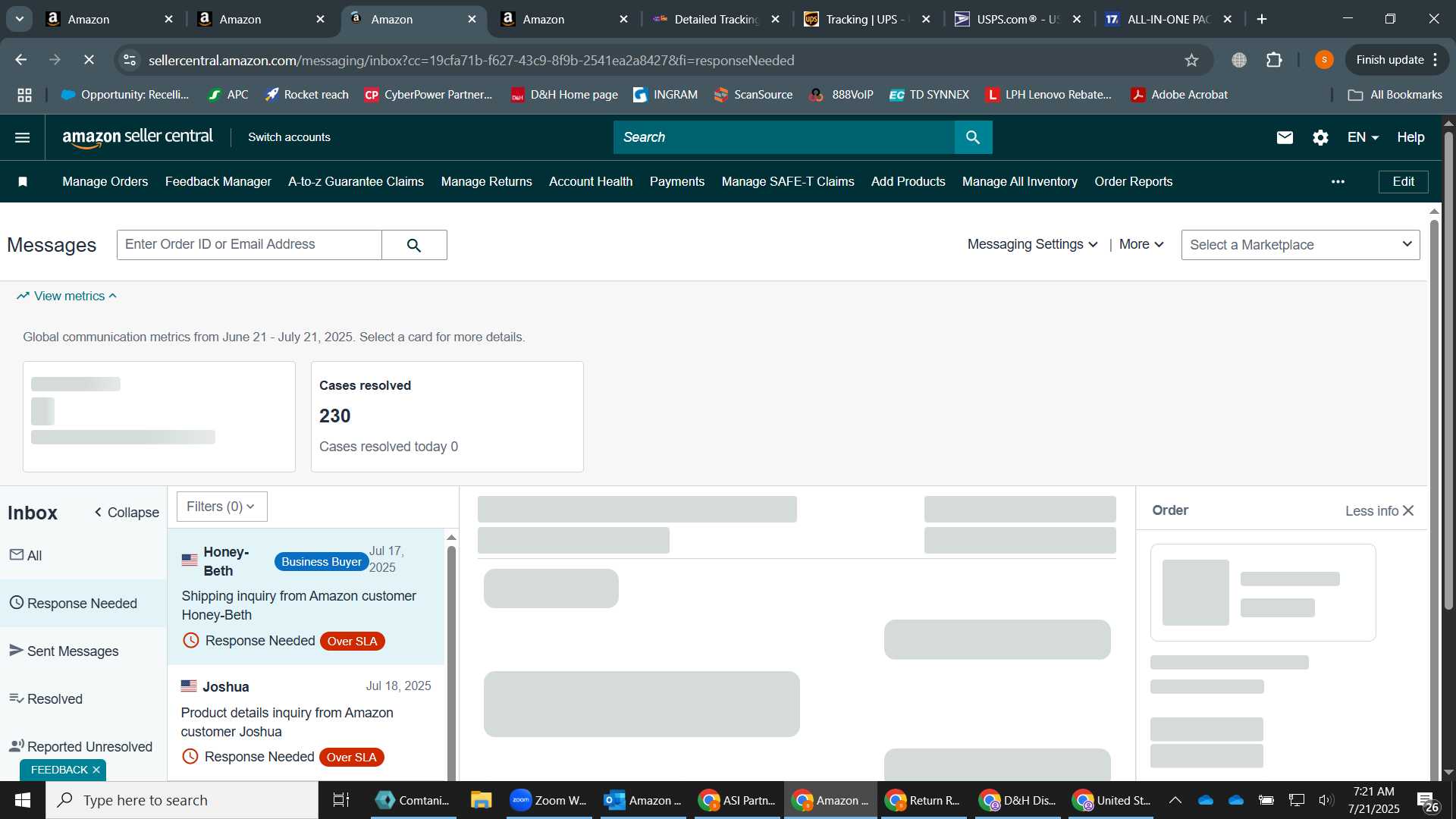Viewport: 1456px width, 819px height.
Task: Select the All inbox folder
Action: (x=83, y=556)
